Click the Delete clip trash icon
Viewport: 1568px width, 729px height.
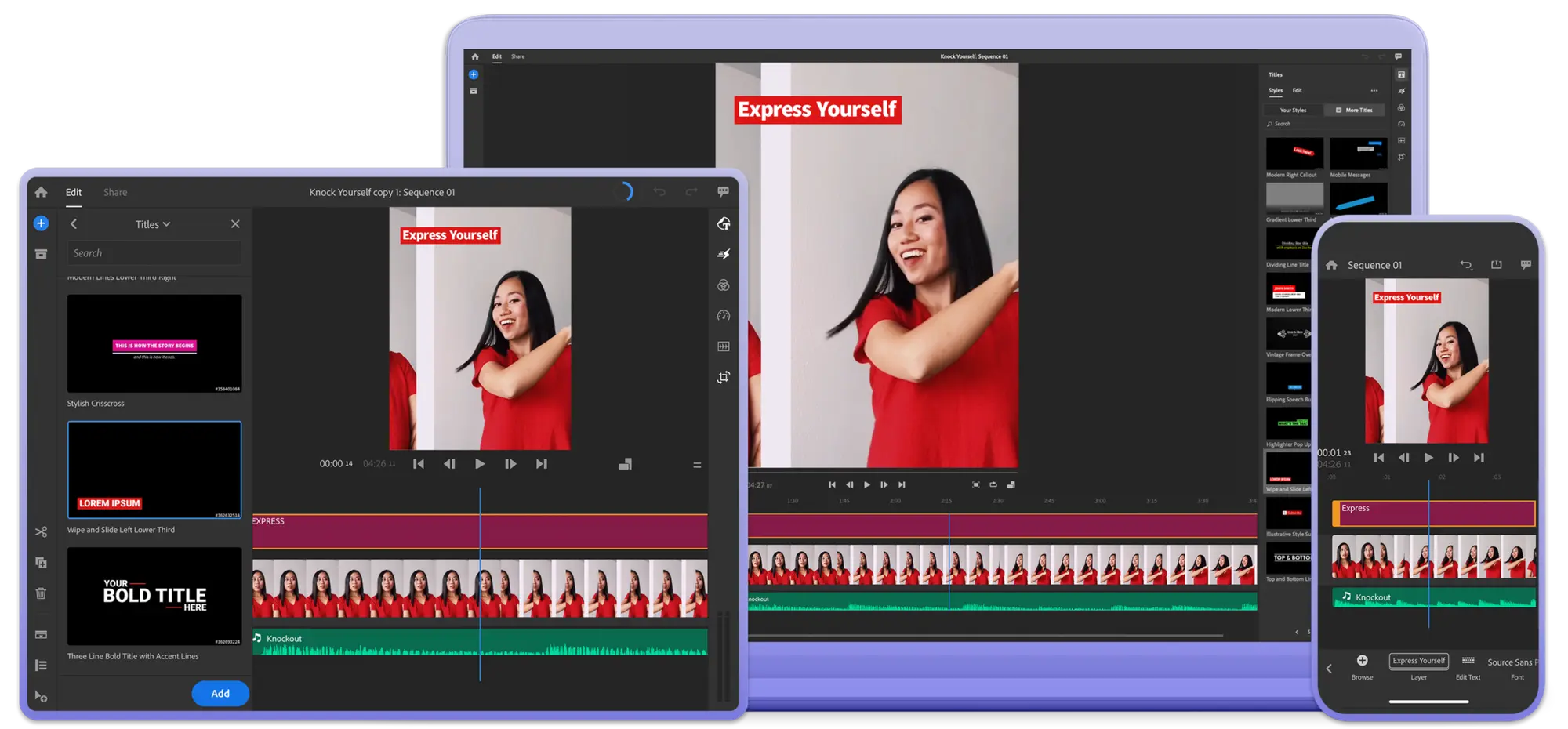click(x=41, y=593)
